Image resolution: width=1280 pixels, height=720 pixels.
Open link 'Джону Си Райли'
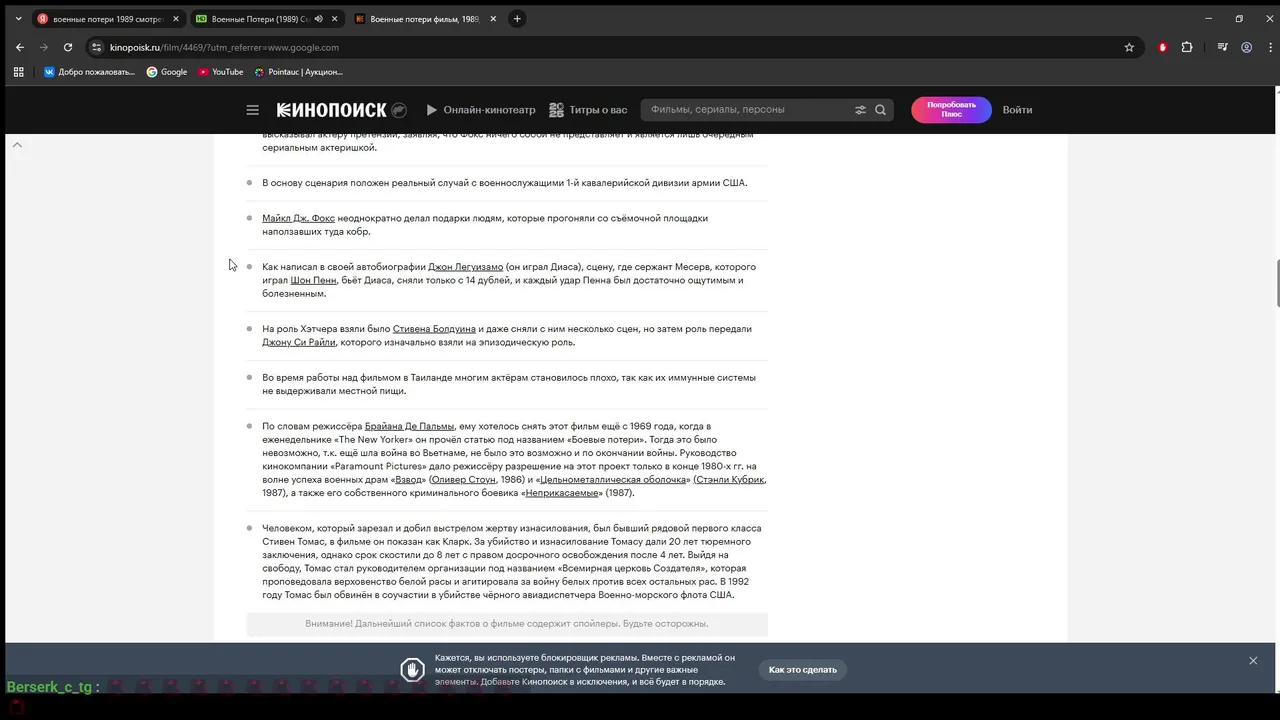(299, 342)
